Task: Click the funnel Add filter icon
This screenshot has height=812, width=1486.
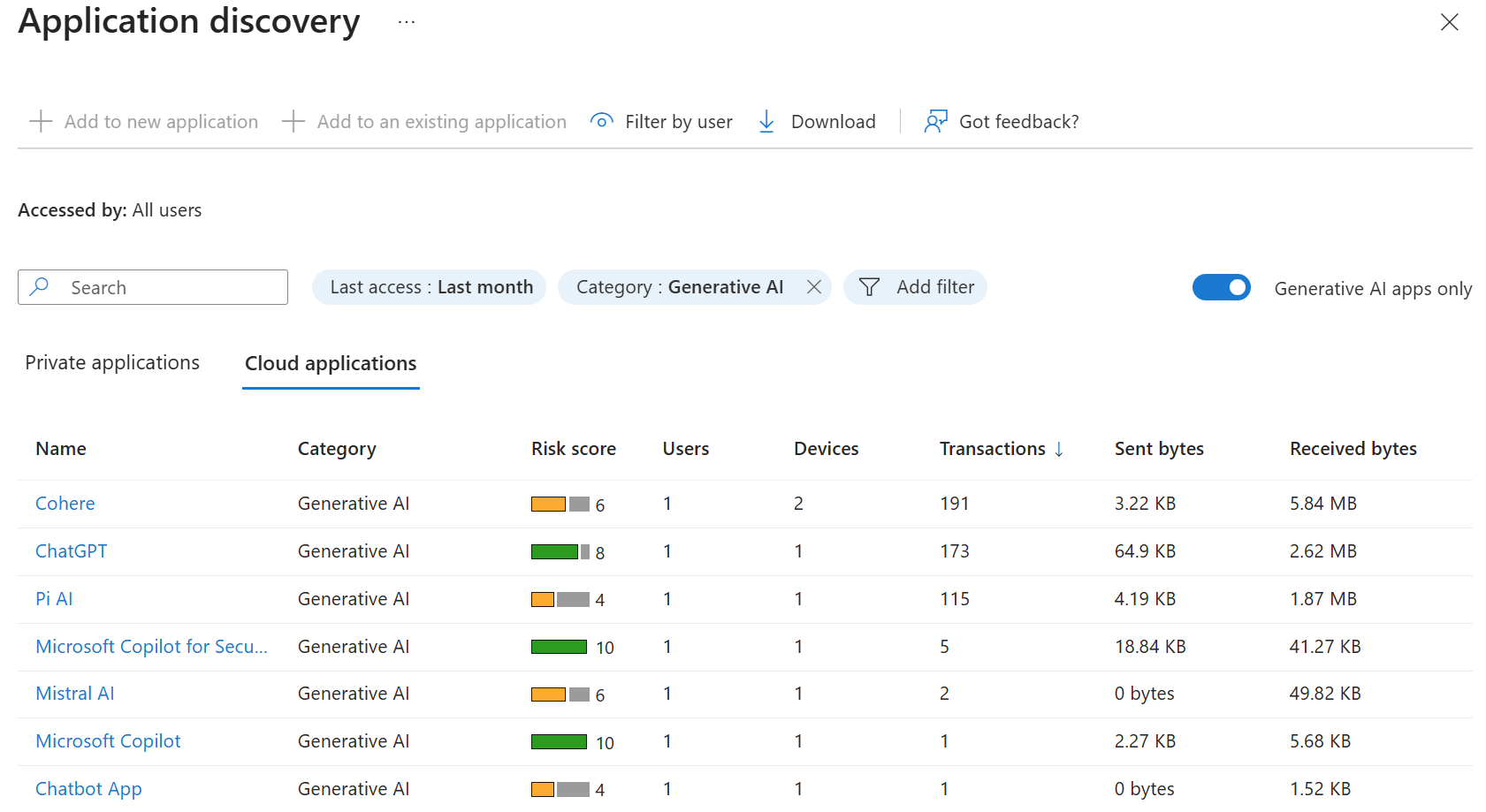Action: pyautogui.click(x=869, y=287)
